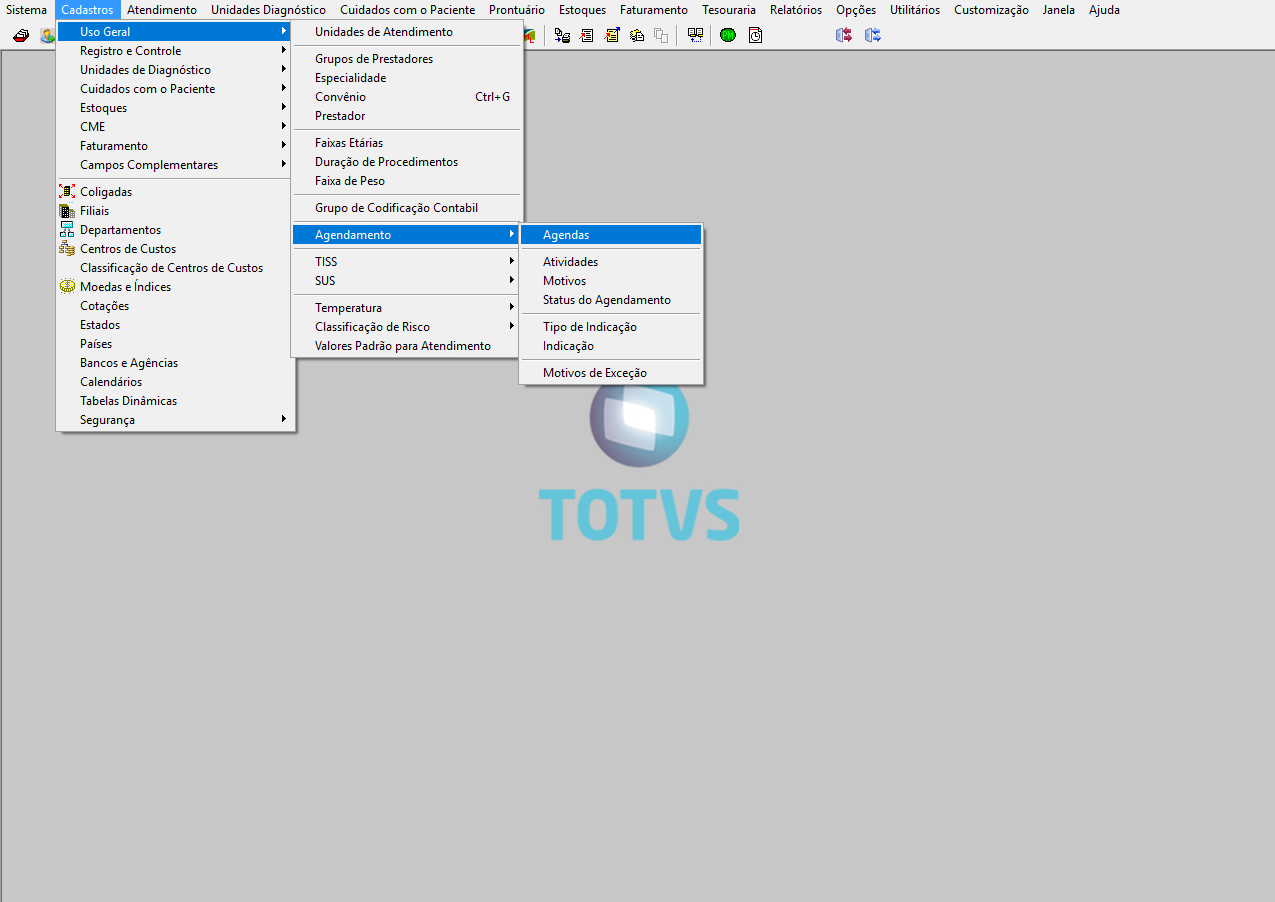Image resolution: width=1275 pixels, height=902 pixels.
Task: Select Valores Padrão para Atendimento
Action: (405, 346)
